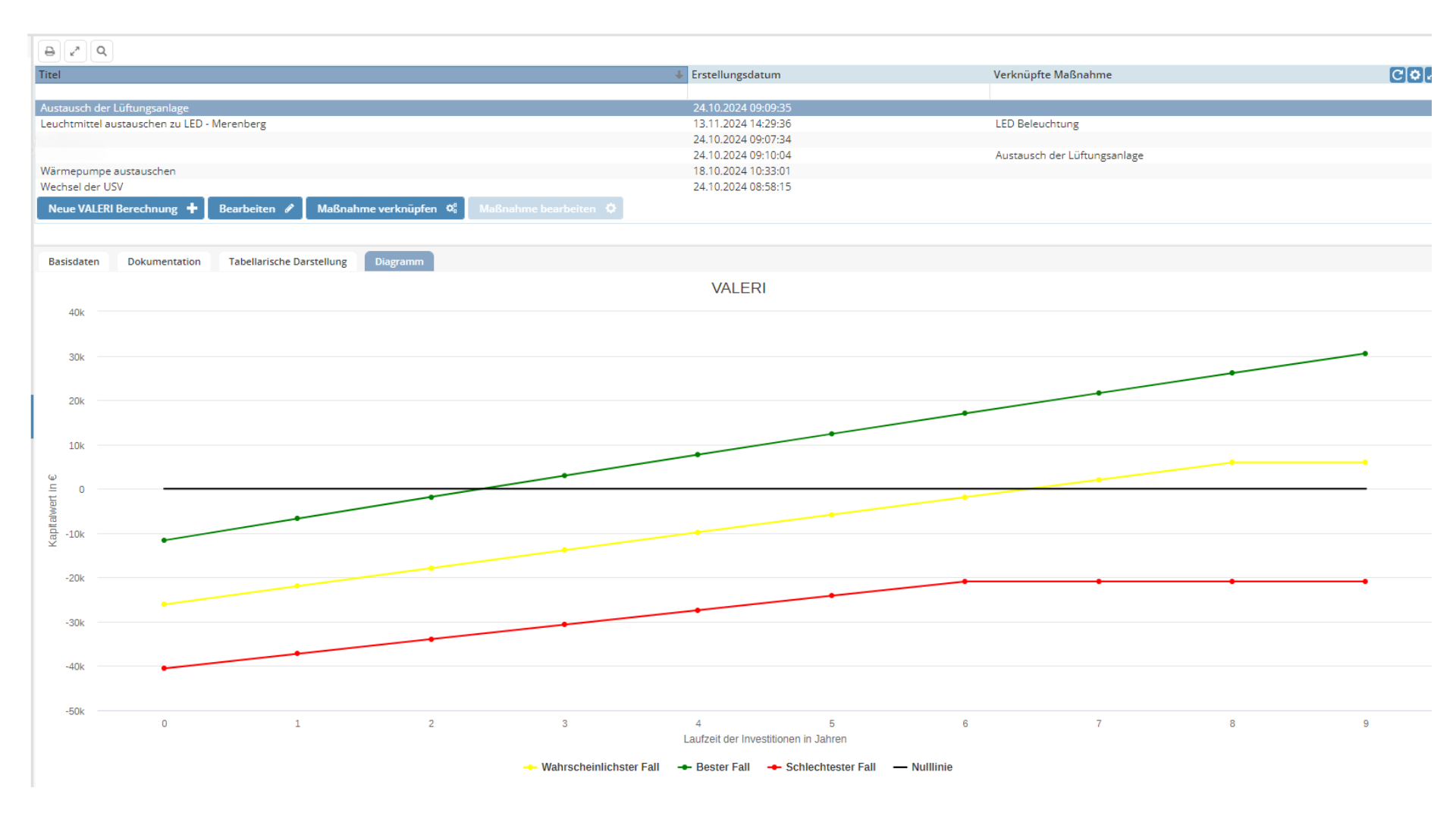Screen dimensions: 1456x819
Task: Click linked measure LED Beleuchtung
Action: (x=1037, y=124)
